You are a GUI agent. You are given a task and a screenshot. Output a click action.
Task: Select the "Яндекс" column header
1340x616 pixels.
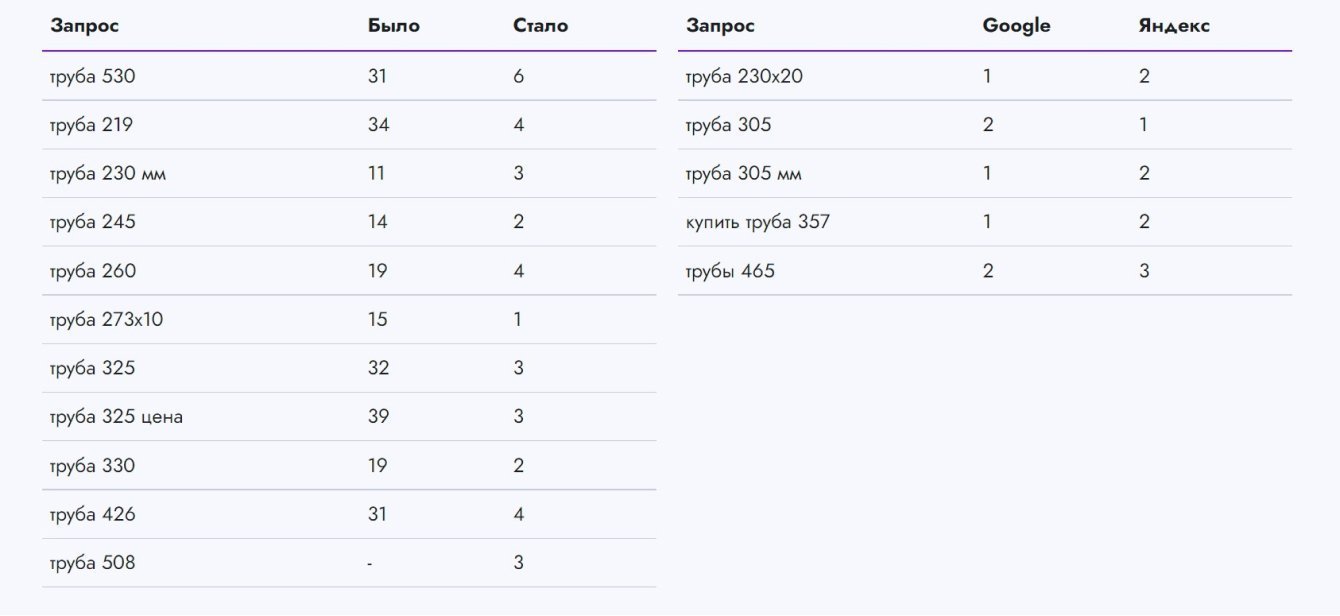[1173, 26]
